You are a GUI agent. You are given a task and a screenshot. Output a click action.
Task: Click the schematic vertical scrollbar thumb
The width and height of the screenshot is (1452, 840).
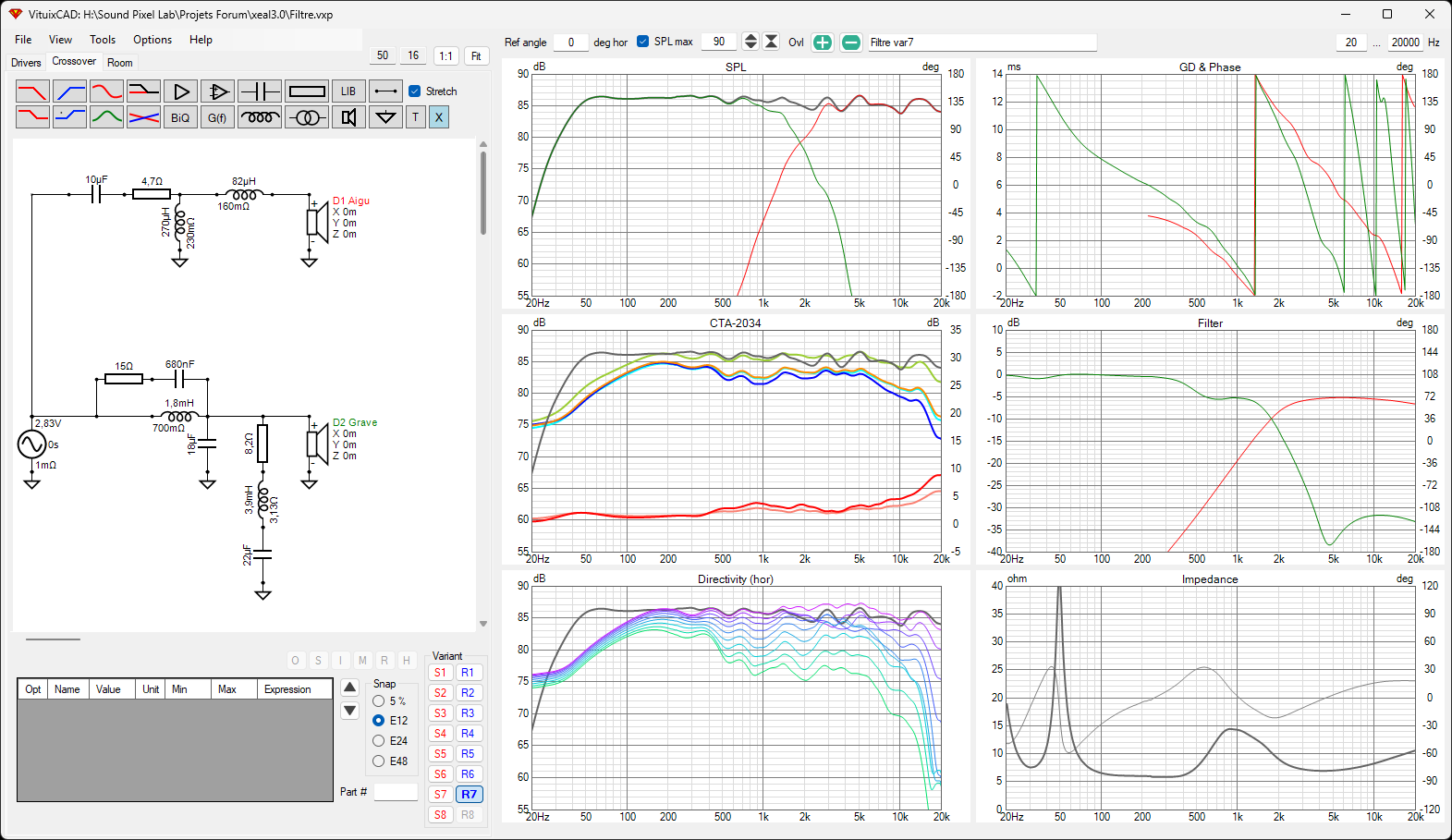tap(482, 192)
